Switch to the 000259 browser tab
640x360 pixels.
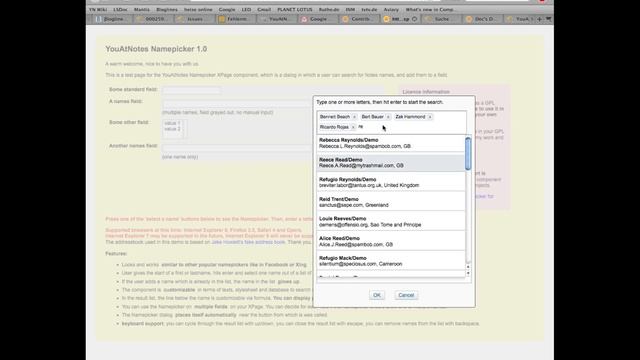point(152,19)
